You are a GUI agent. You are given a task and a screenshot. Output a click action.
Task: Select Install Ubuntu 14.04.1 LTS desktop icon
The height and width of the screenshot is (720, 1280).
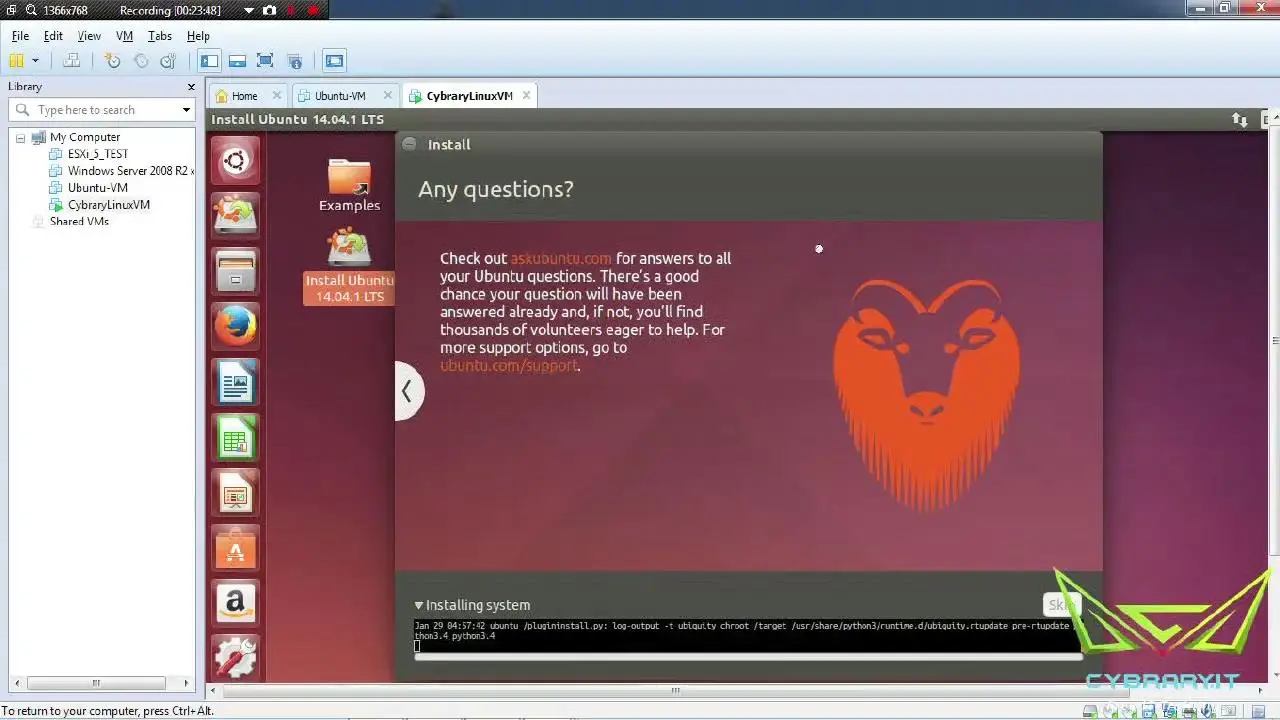point(349,267)
